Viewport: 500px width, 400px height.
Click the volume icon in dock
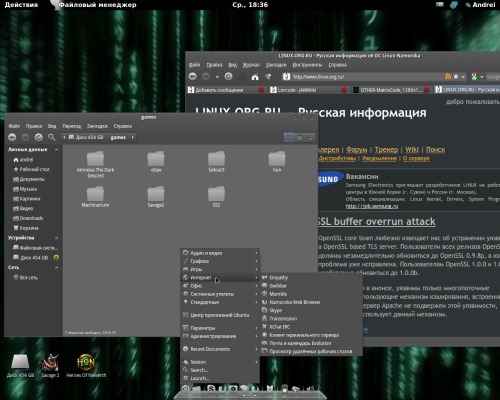[x=310, y=389]
